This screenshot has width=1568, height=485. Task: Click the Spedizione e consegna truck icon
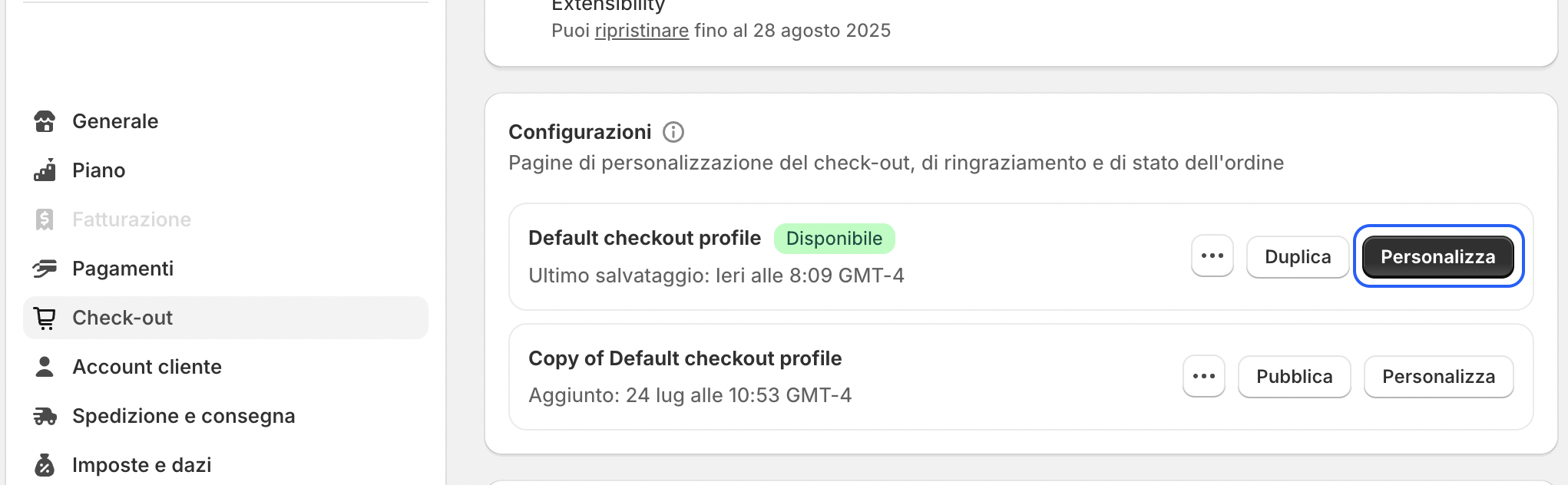pos(45,416)
